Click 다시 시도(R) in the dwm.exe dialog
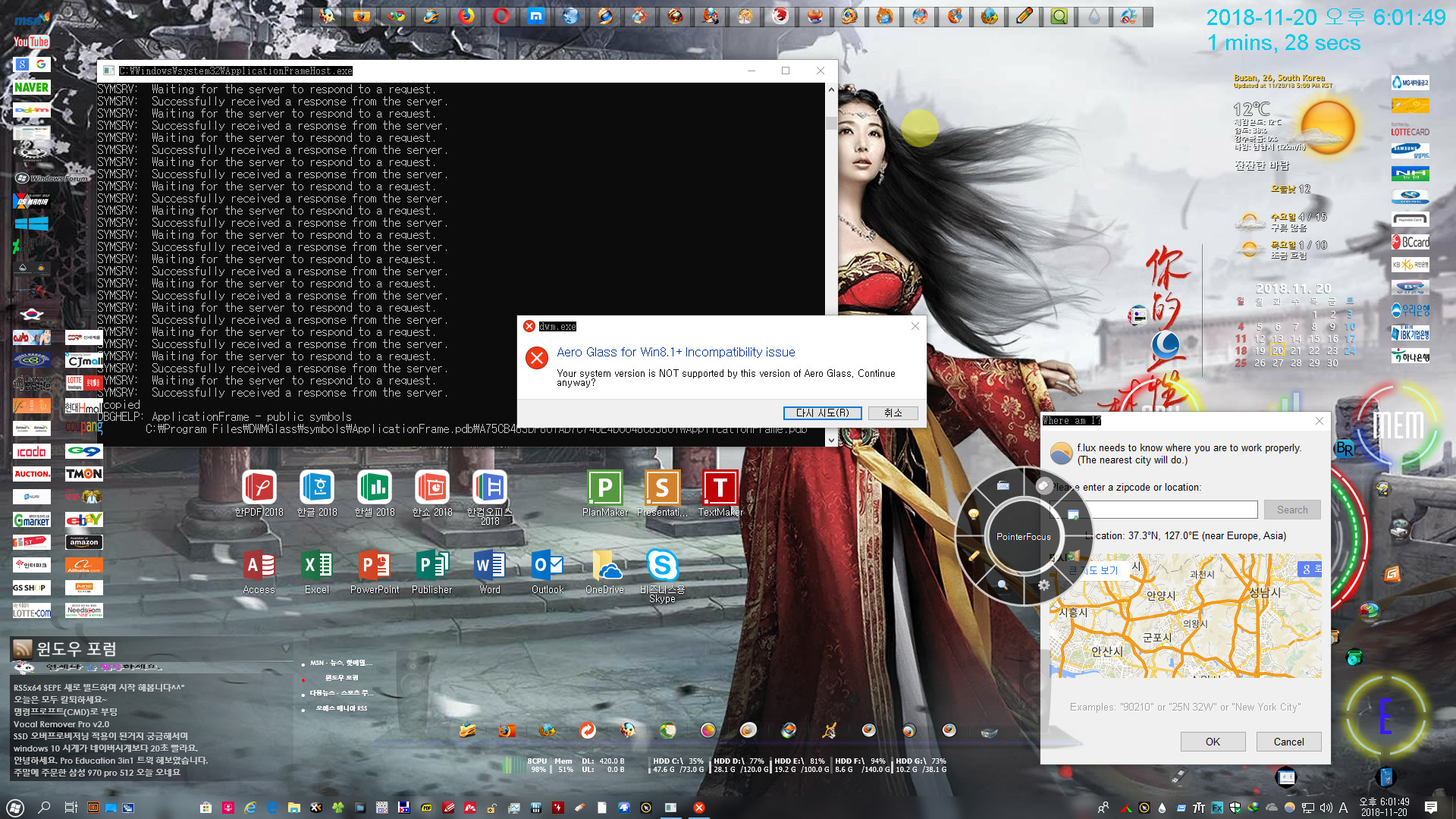The image size is (1456, 819). (822, 413)
